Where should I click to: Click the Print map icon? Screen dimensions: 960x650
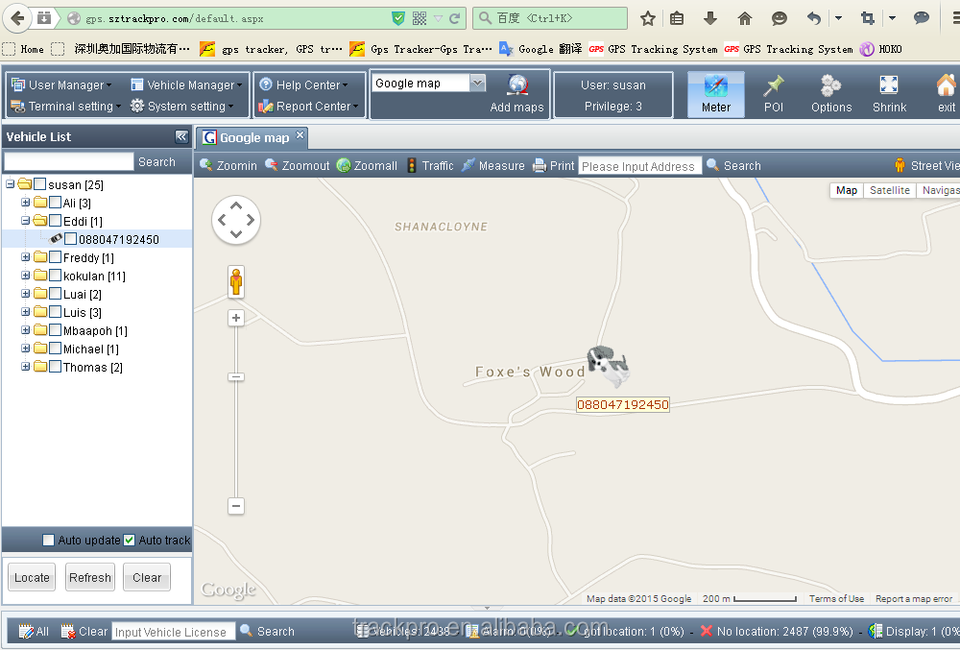tap(540, 166)
